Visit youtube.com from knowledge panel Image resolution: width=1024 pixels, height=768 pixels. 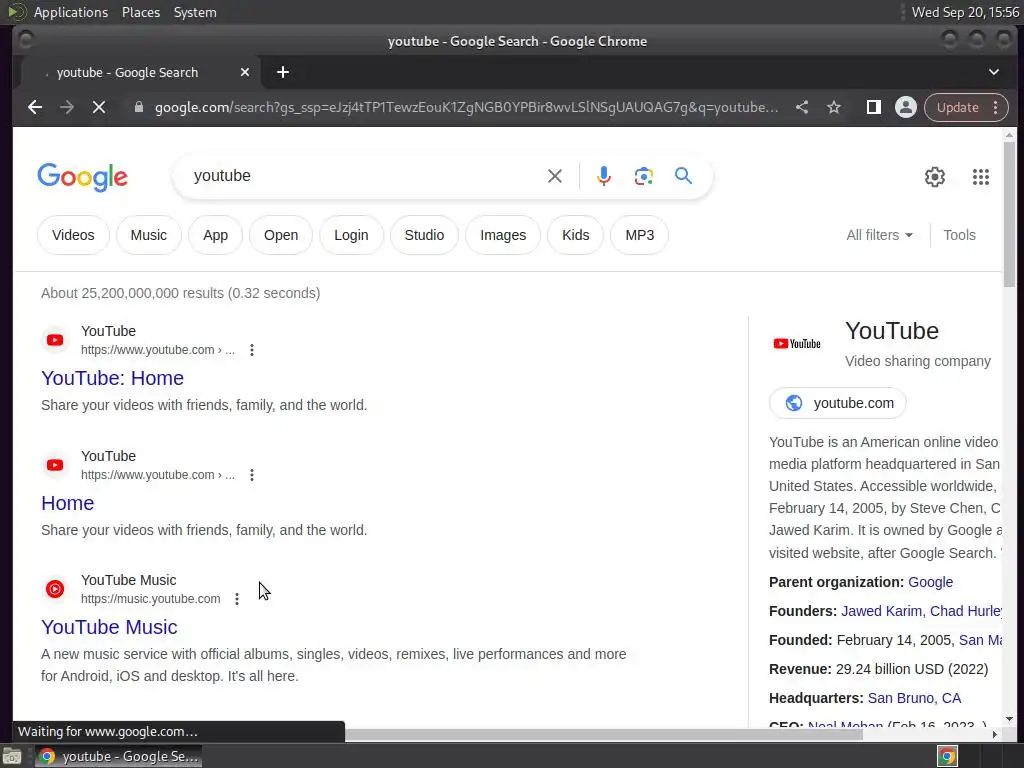[x=838, y=403]
